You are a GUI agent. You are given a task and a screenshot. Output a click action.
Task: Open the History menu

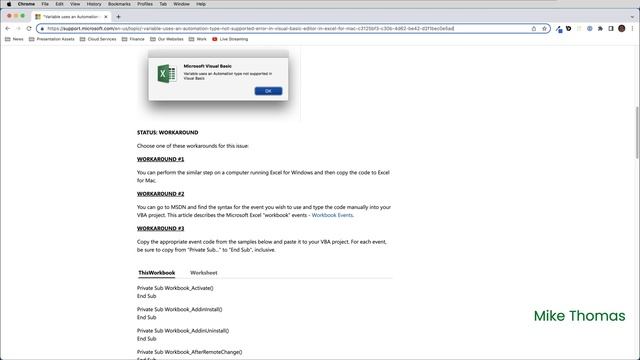click(x=94, y=4)
